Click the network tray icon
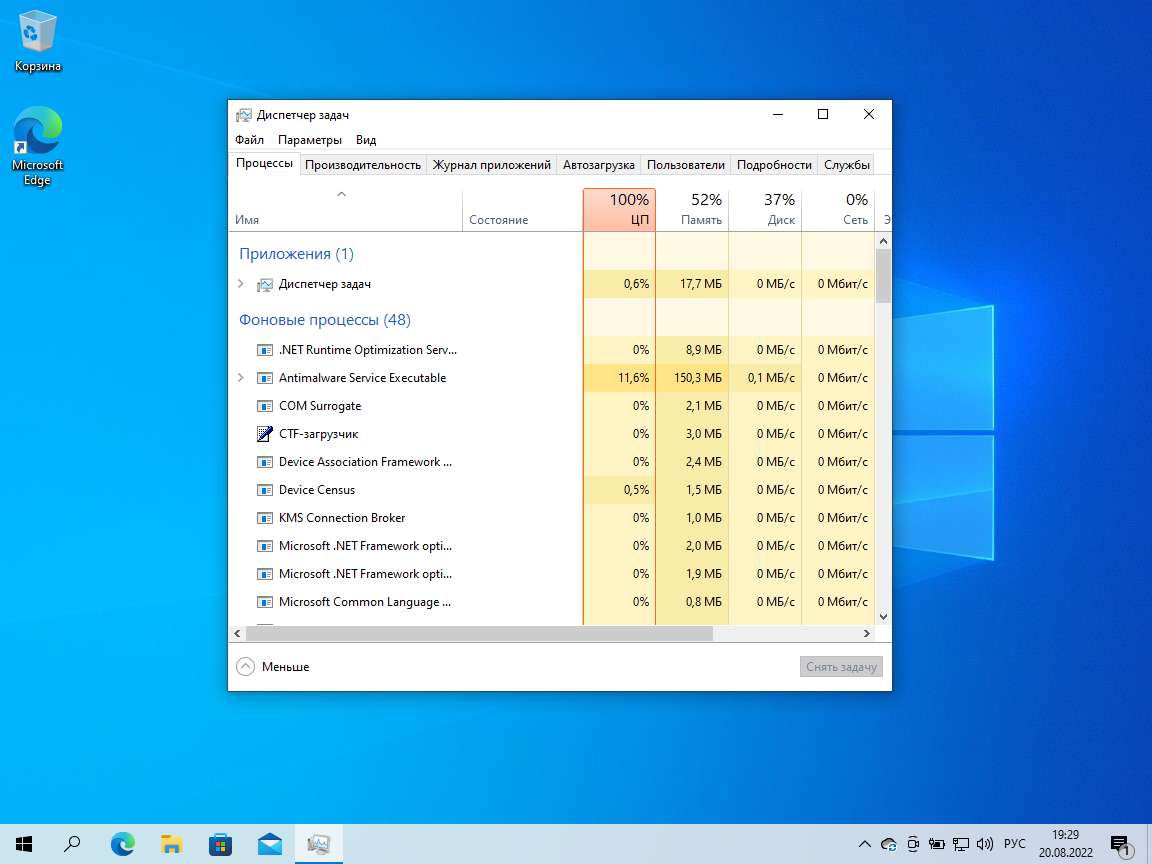 (960, 844)
